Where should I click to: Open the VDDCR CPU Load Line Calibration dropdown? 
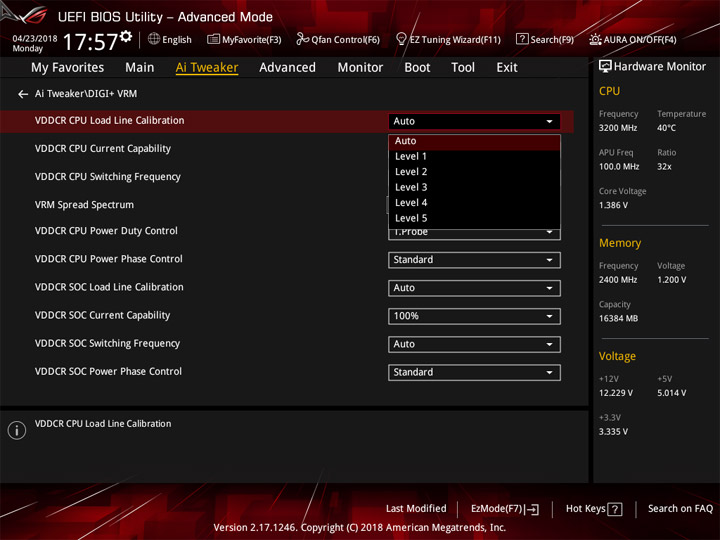click(474, 122)
